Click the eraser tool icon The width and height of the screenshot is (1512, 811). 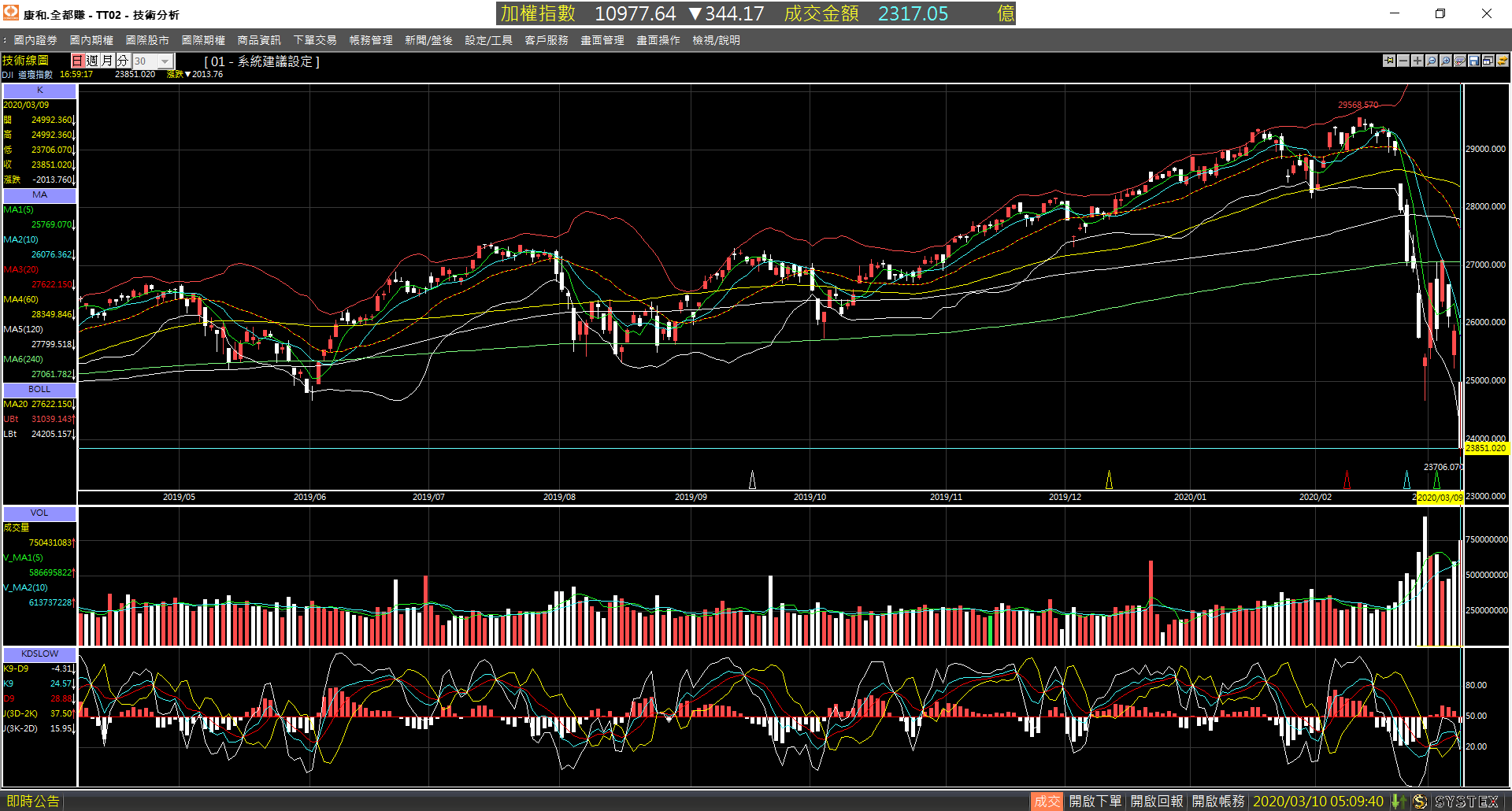click(1460, 61)
